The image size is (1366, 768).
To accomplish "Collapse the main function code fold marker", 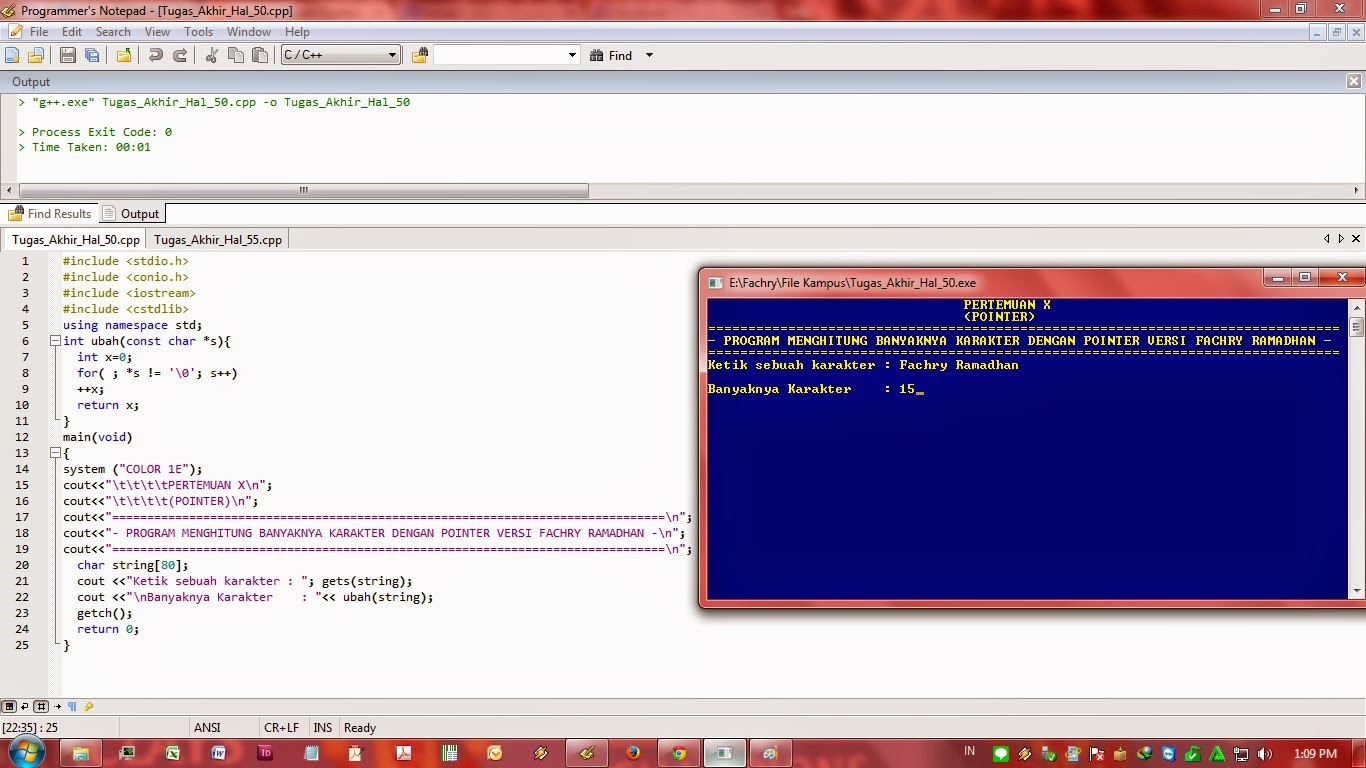I will (55, 452).
